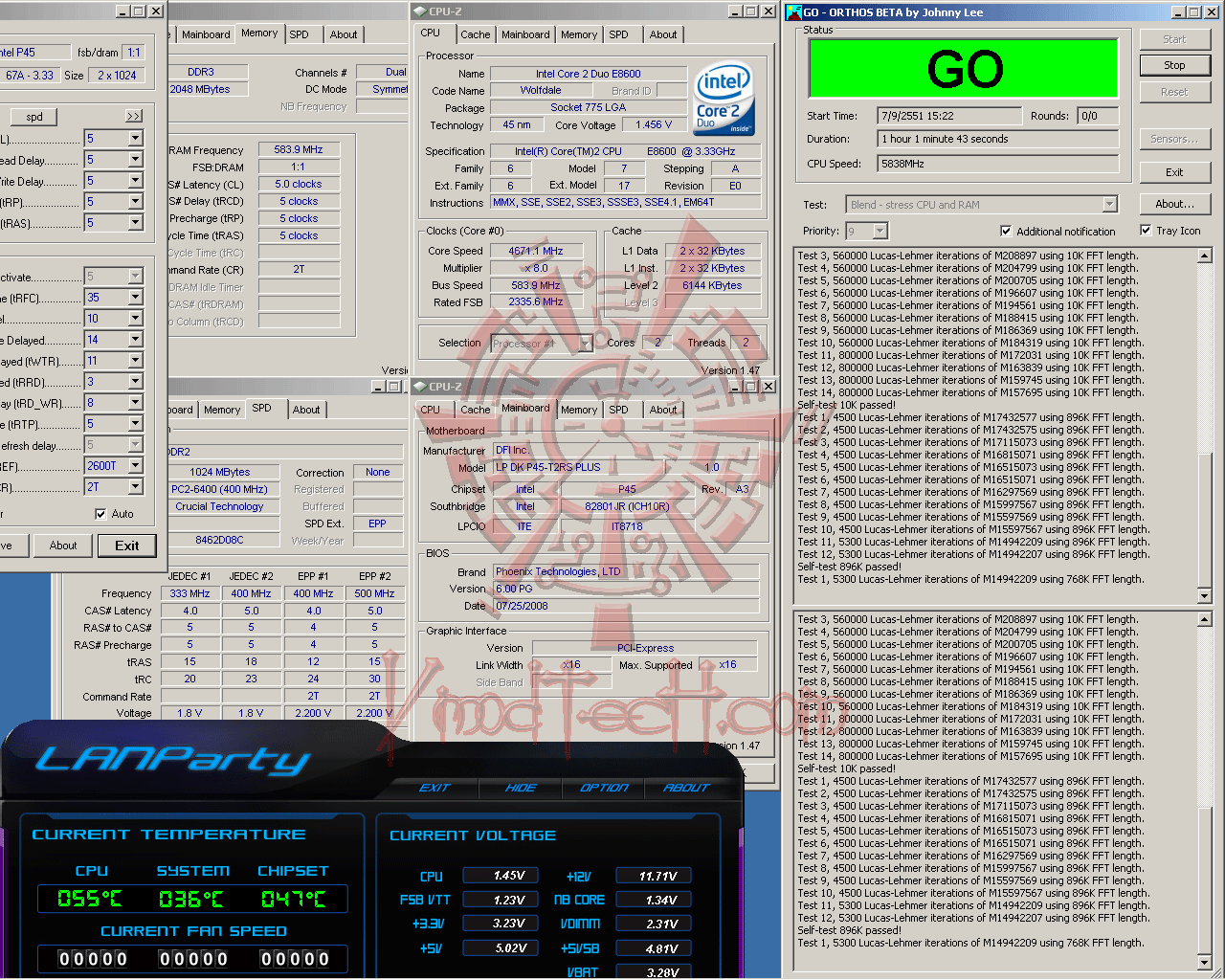
Task: Click the Sensors... button in ORTHOS
Action: 1174,139
